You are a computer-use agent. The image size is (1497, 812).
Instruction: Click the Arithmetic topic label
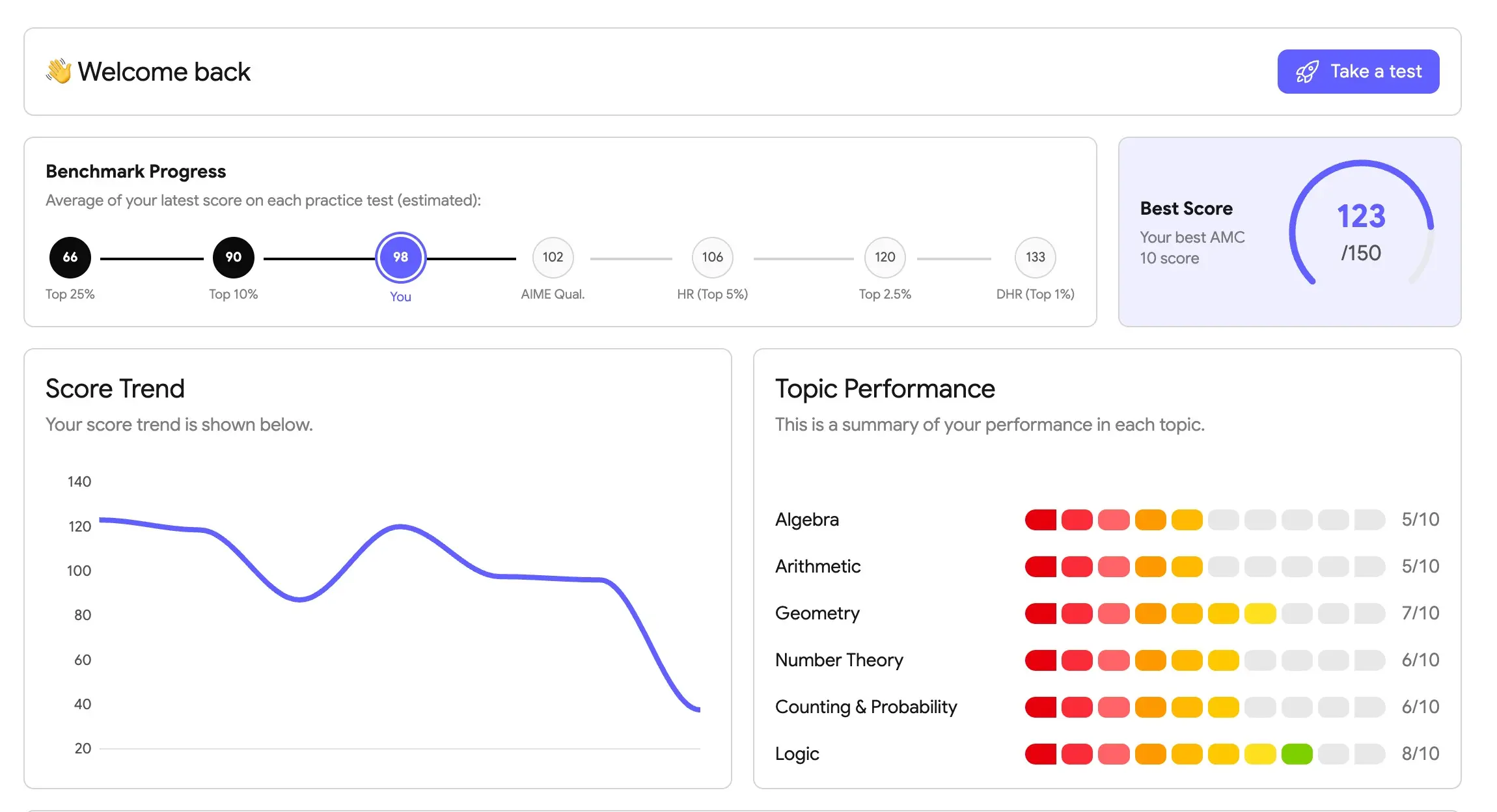(x=817, y=566)
